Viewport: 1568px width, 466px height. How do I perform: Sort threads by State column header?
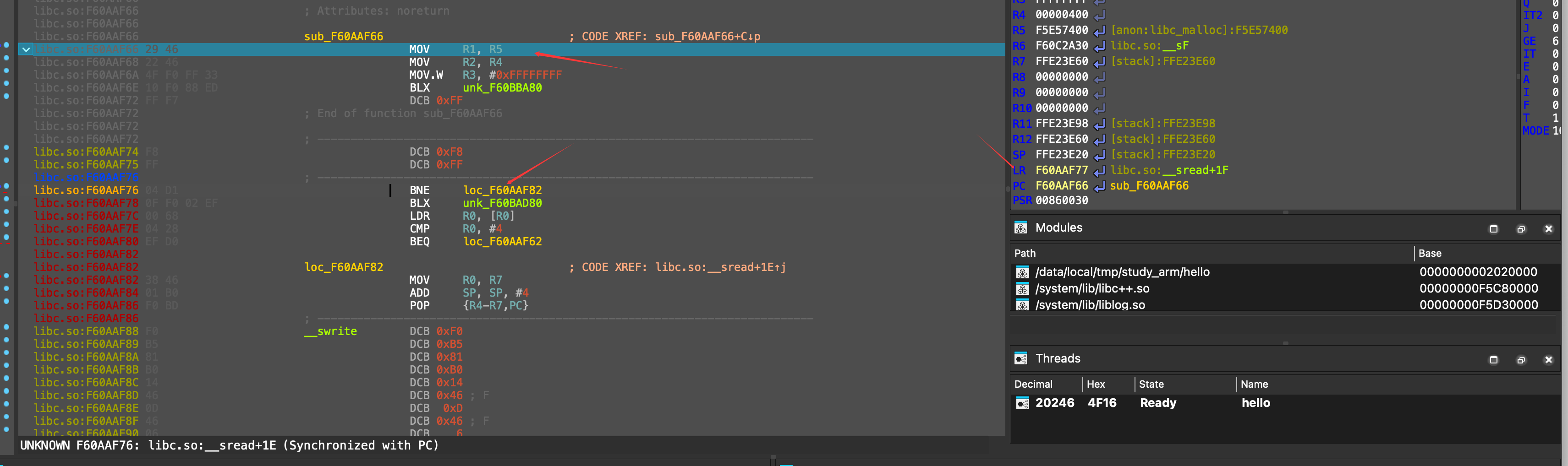(1151, 385)
